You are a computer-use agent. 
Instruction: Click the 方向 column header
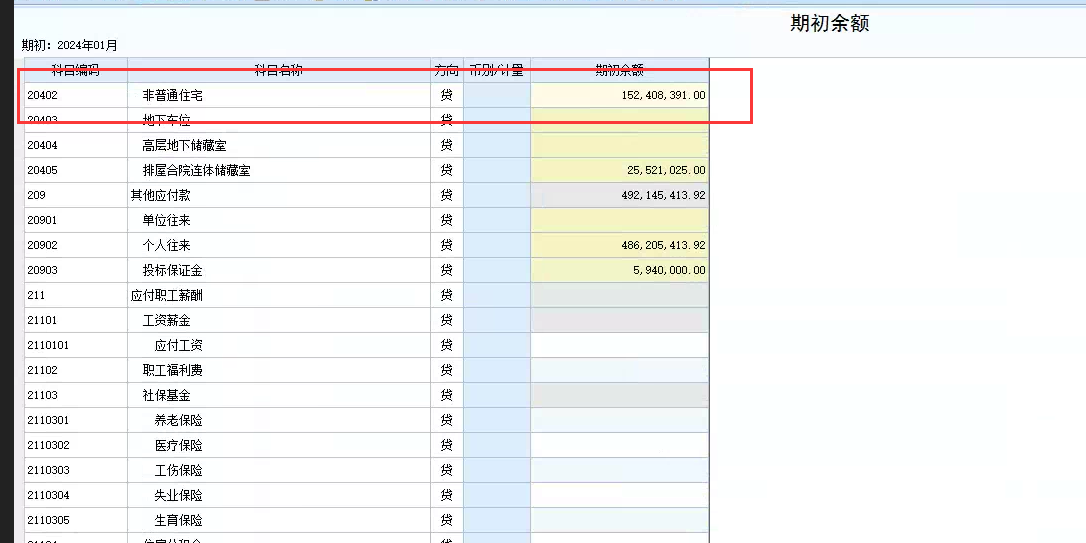447,70
